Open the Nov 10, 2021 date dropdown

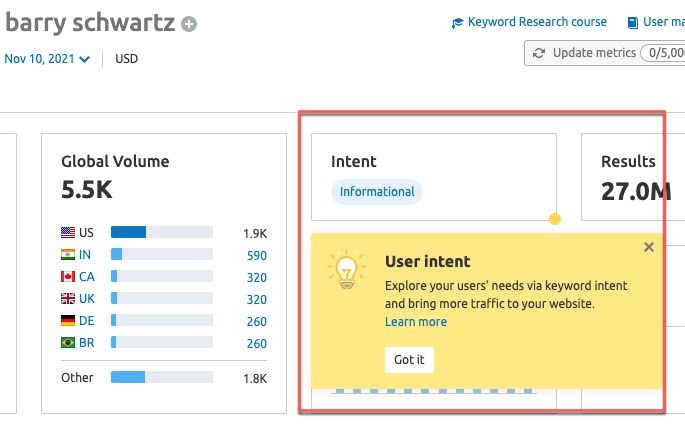47,59
